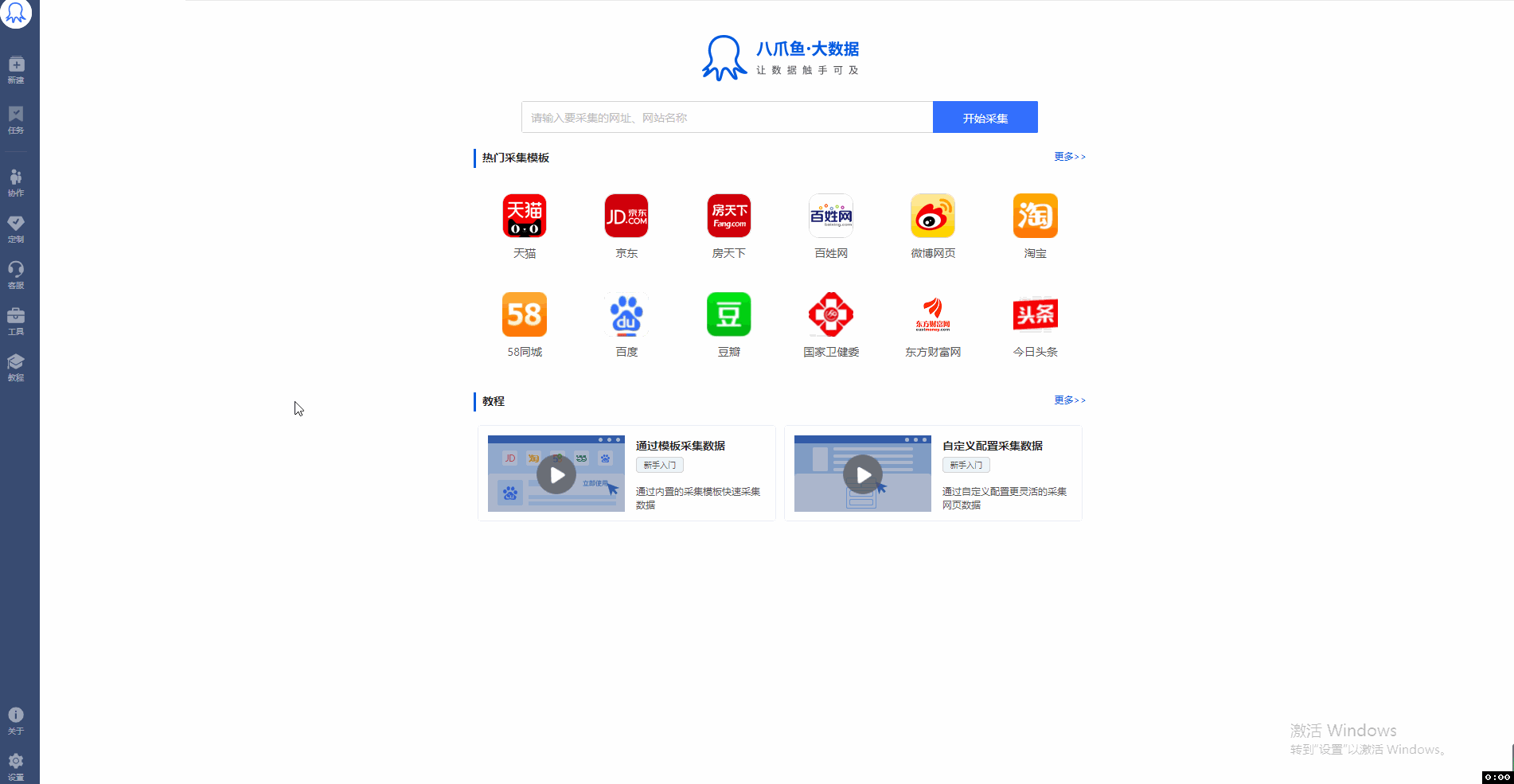
Task: Select the 豆瓣 (Douban) template icon
Action: (x=729, y=314)
